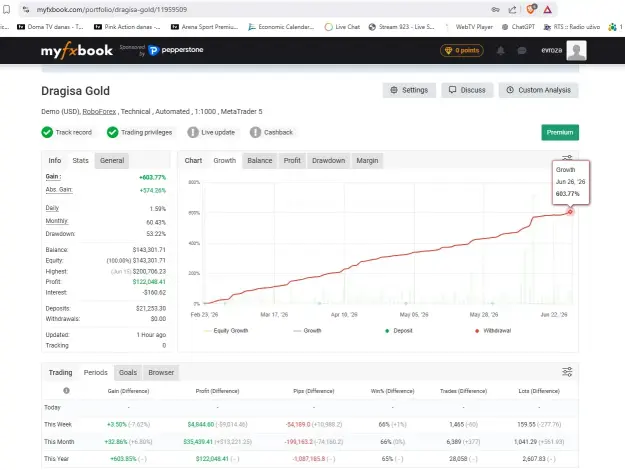Screen dimensions: 625x470
Task: Switch to the General tab
Action: [112, 161]
